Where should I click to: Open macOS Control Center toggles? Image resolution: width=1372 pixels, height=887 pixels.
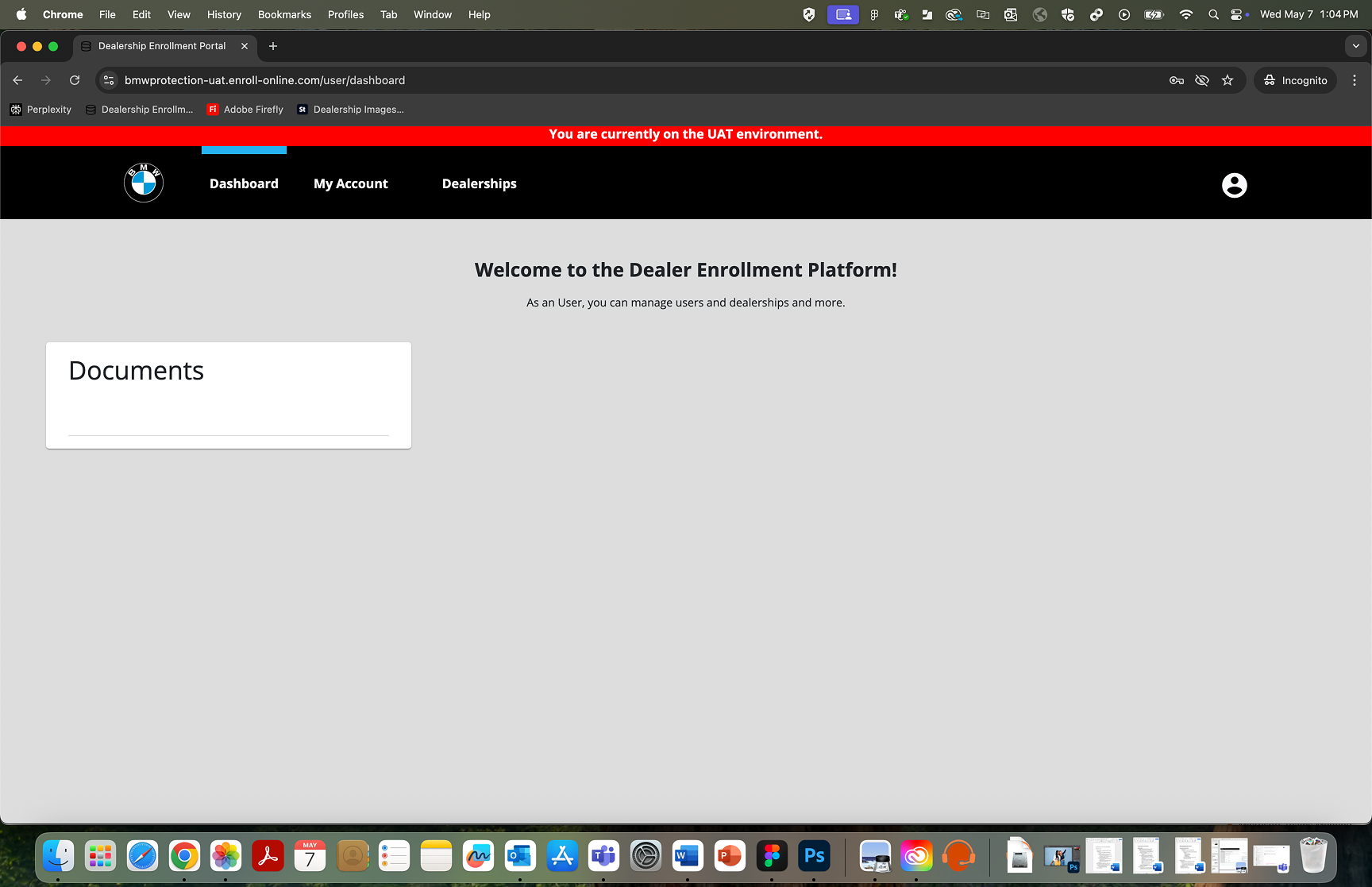click(1236, 14)
